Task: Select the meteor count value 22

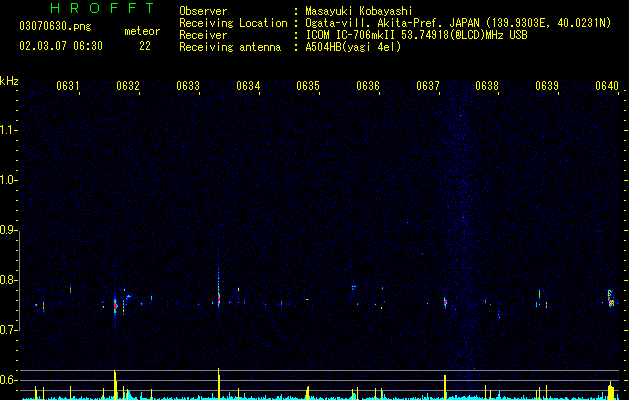Action: coord(145,46)
